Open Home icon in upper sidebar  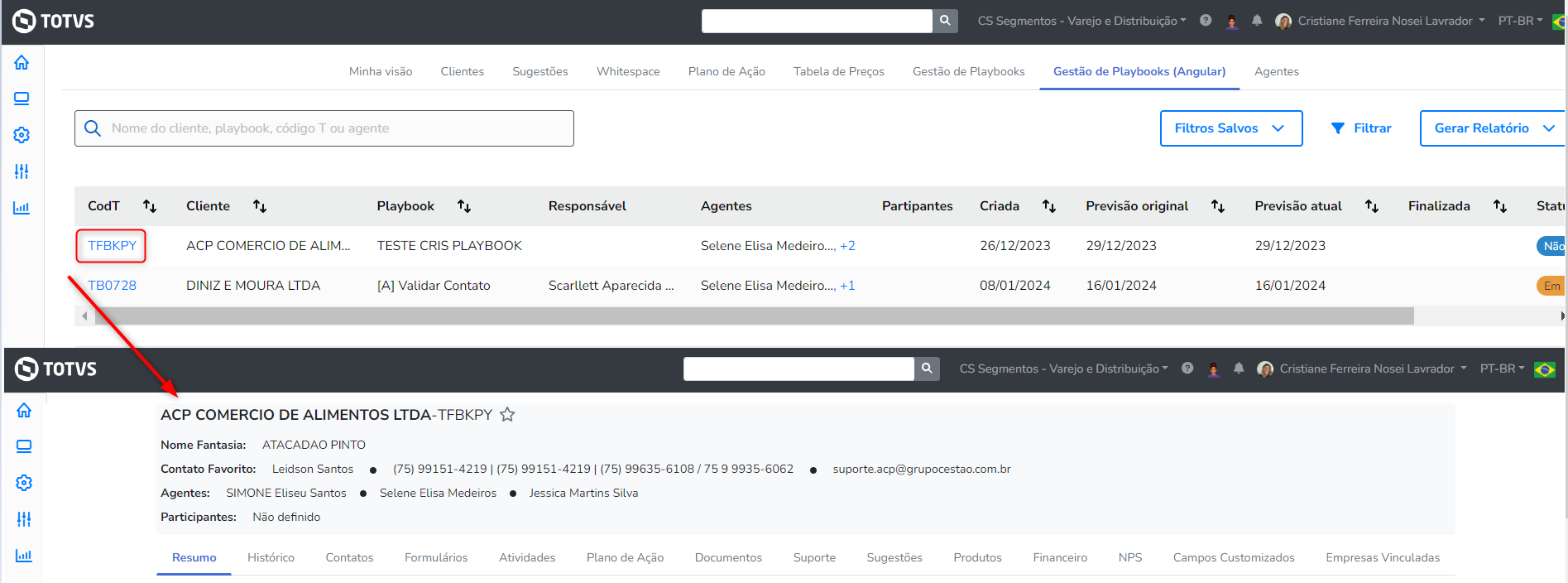22,63
